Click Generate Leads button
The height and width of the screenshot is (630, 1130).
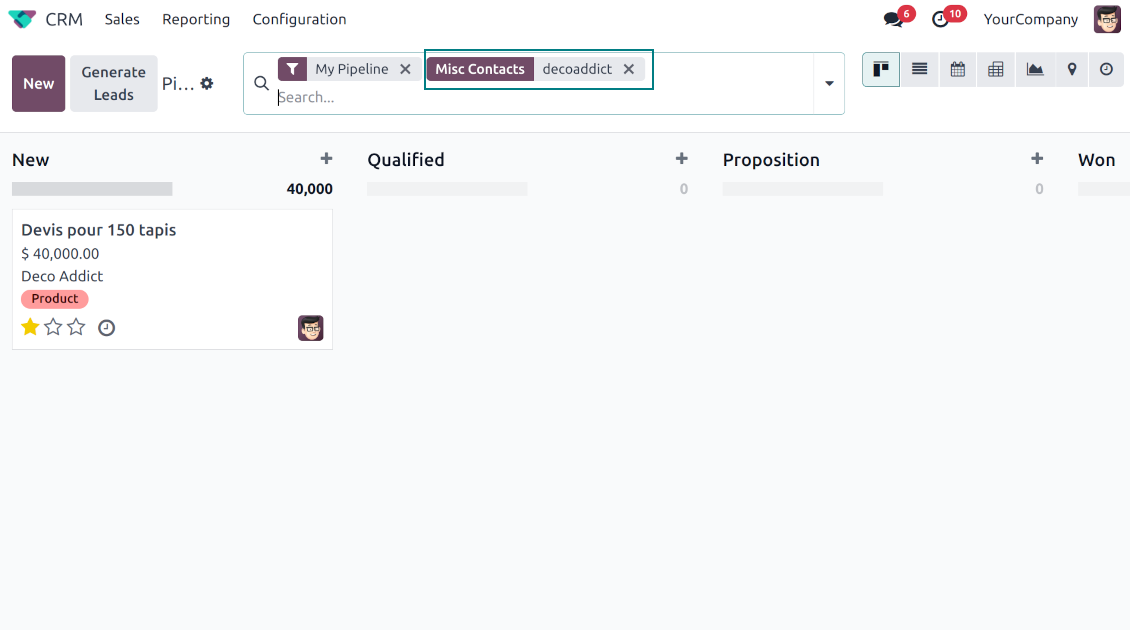coord(113,83)
